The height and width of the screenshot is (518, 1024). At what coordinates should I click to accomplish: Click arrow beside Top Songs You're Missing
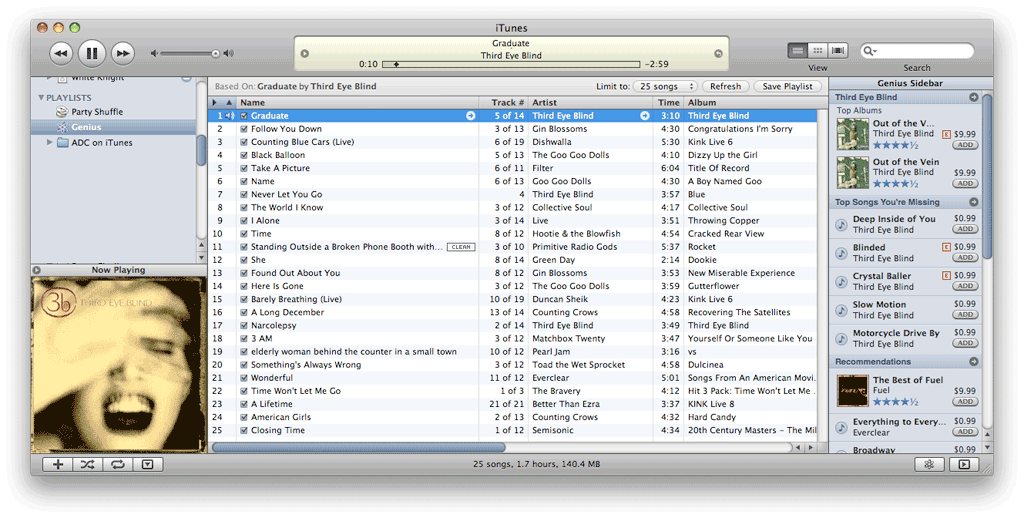(974, 202)
